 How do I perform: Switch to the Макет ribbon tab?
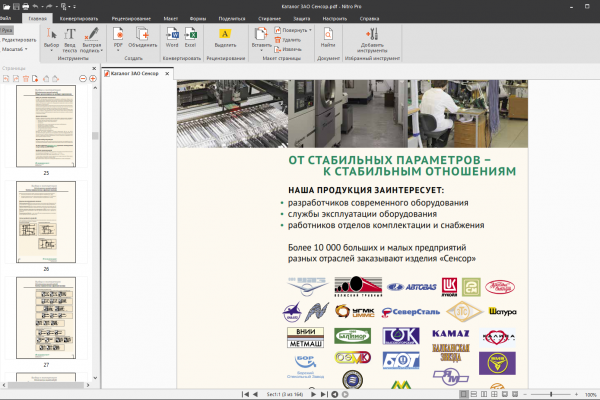[x=170, y=18]
